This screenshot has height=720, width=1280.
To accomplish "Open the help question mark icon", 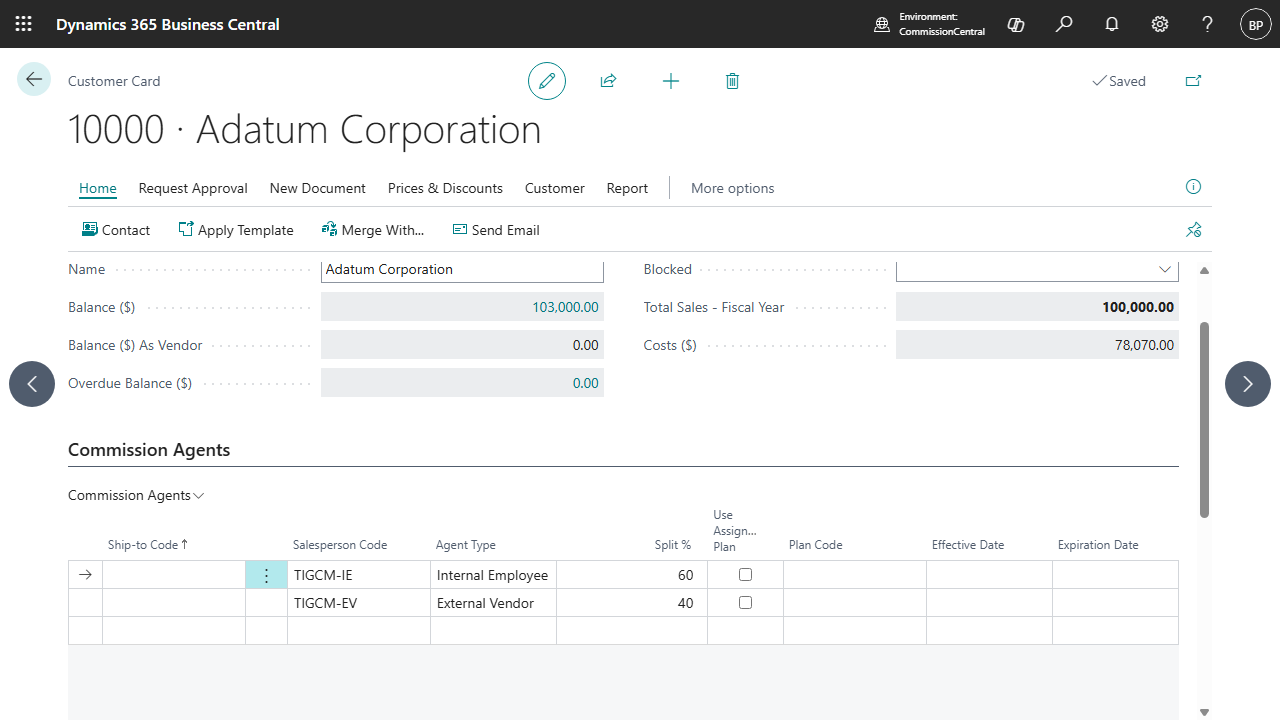I will pyautogui.click(x=1208, y=24).
